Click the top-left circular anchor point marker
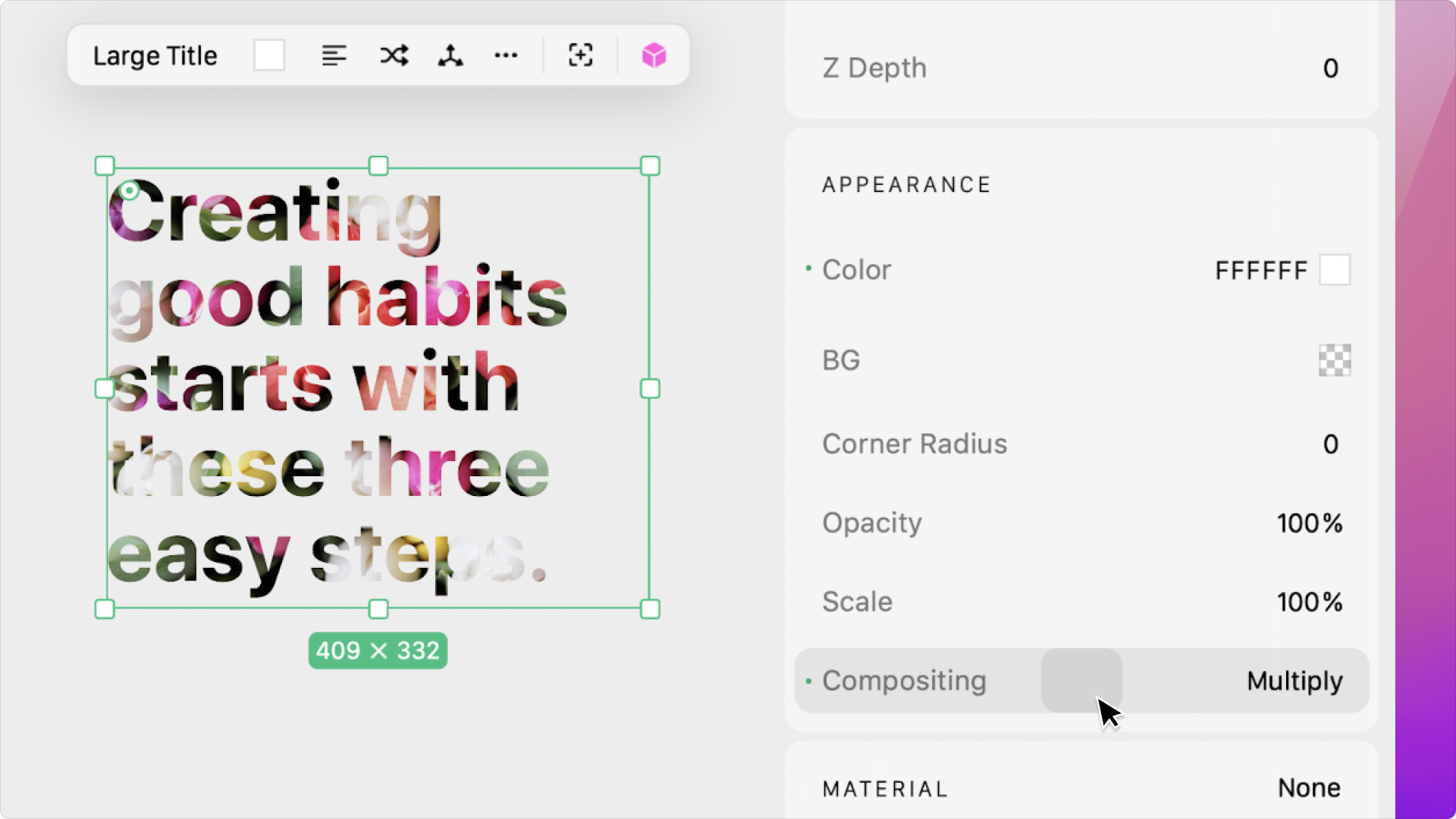Viewport: 1456px width, 819px height. [x=130, y=190]
